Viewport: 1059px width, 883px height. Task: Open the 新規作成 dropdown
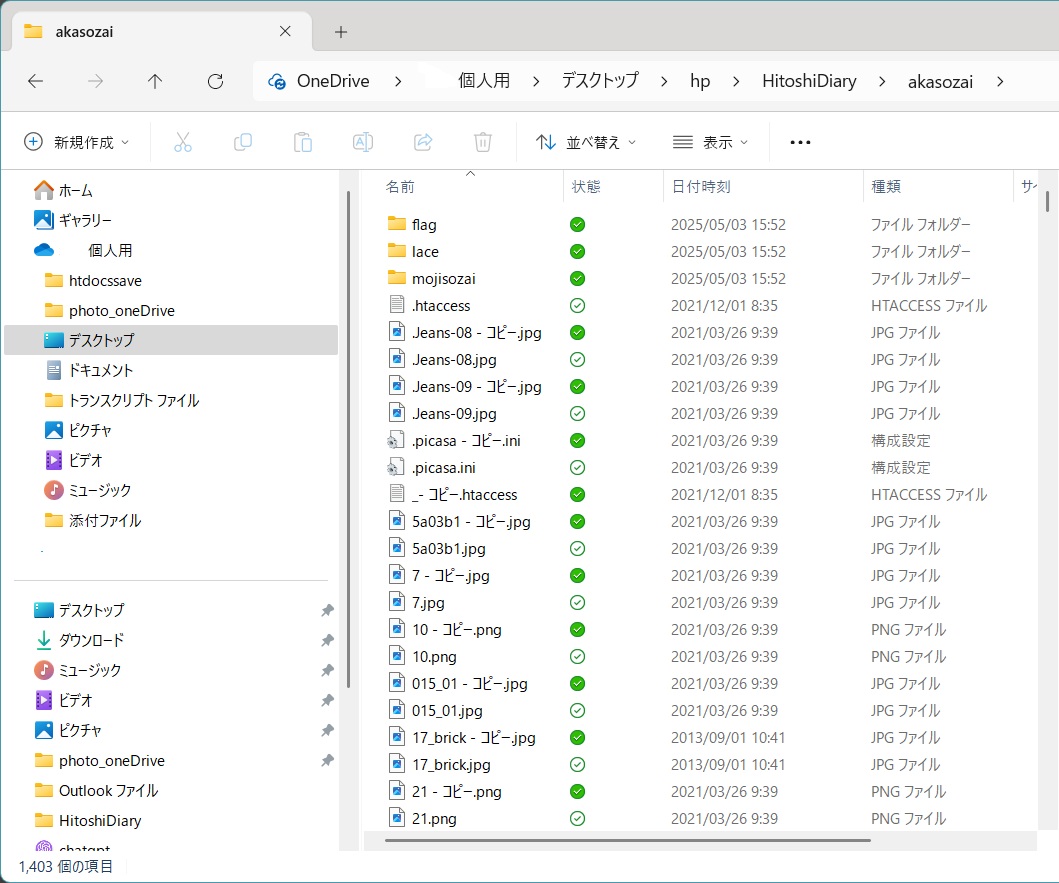click(x=77, y=142)
